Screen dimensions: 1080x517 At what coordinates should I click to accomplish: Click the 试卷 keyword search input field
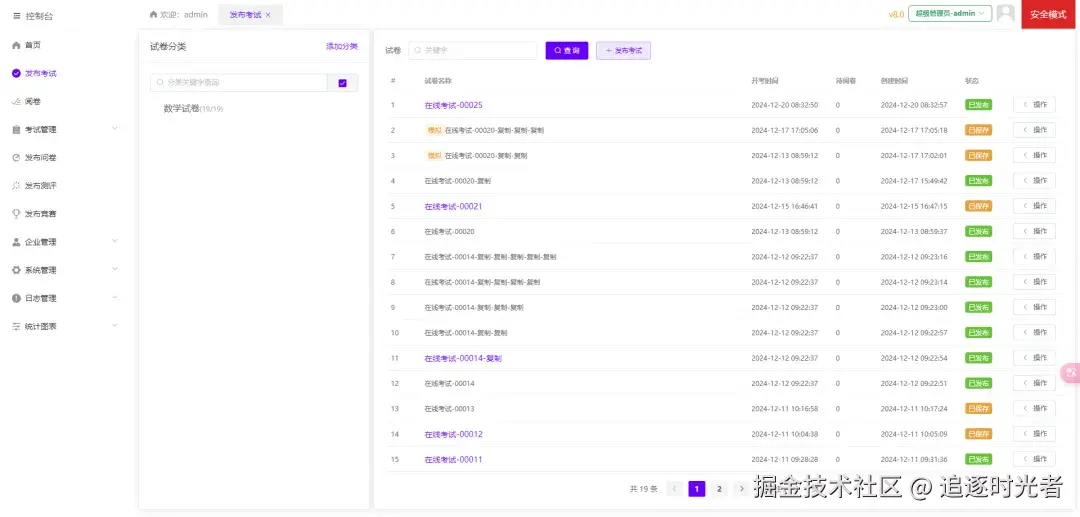(x=472, y=50)
